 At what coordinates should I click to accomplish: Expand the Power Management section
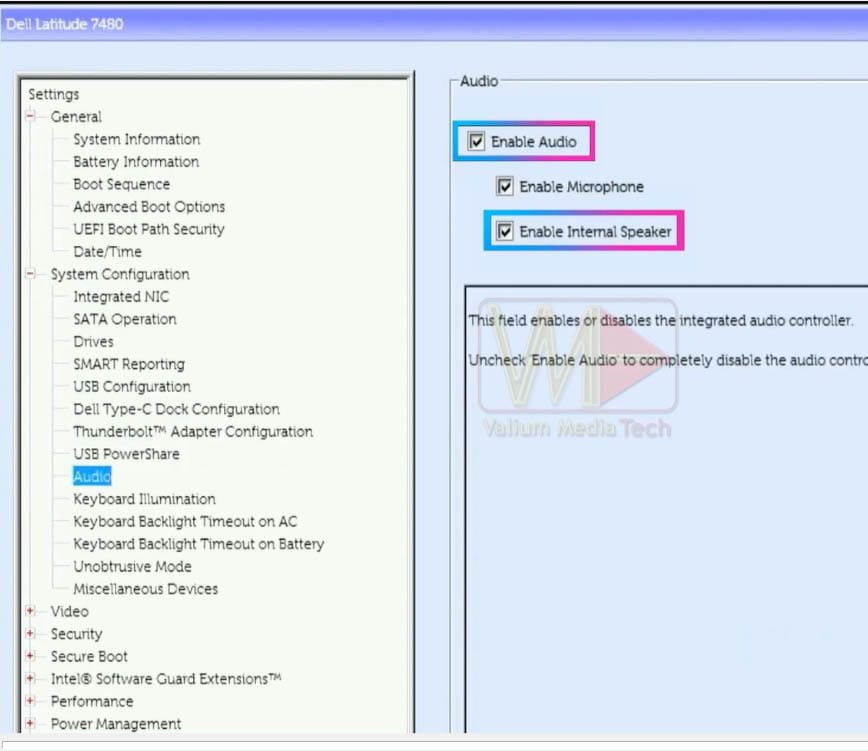[30, 724]
